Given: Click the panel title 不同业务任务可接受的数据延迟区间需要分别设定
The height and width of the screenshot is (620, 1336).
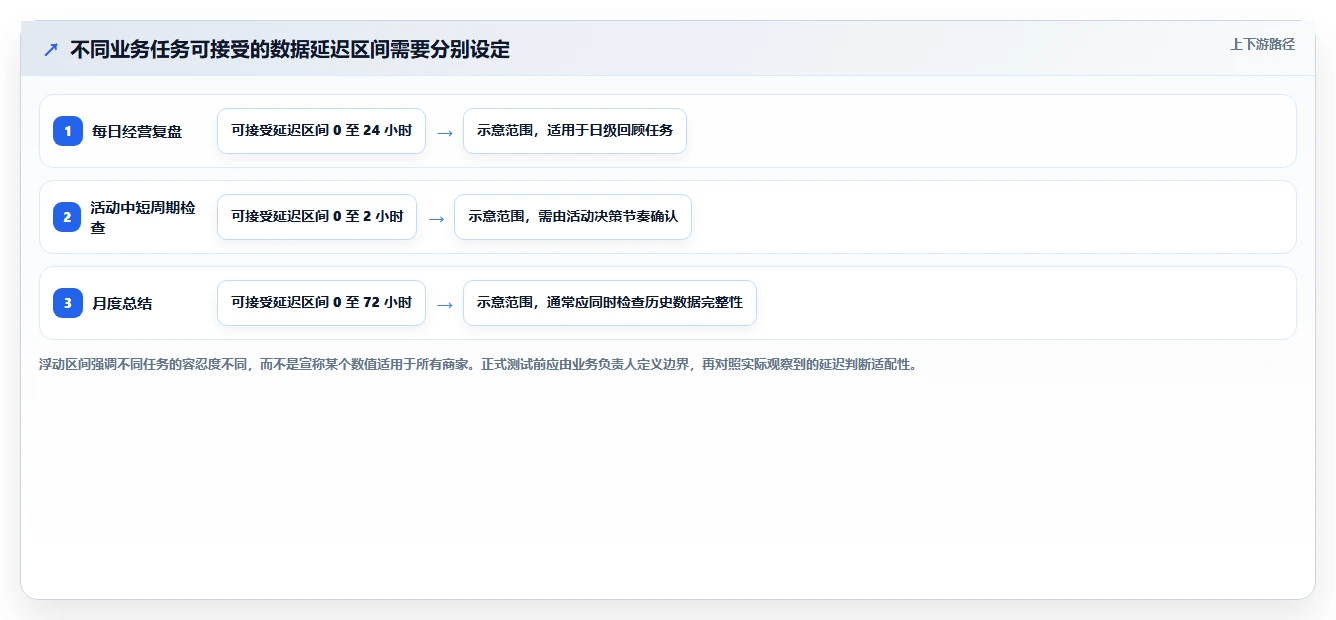Looking at the screenshot, I should (x=290, y=49).
